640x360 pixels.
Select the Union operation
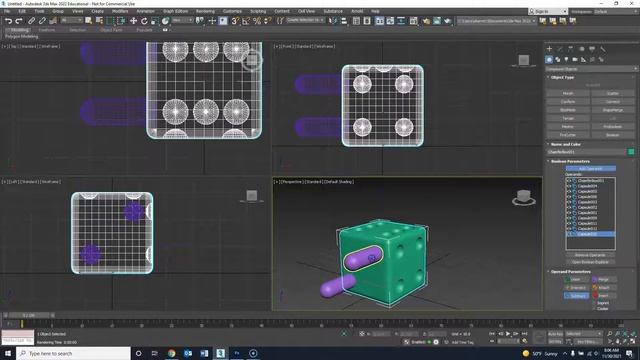(x=576, y=280)
